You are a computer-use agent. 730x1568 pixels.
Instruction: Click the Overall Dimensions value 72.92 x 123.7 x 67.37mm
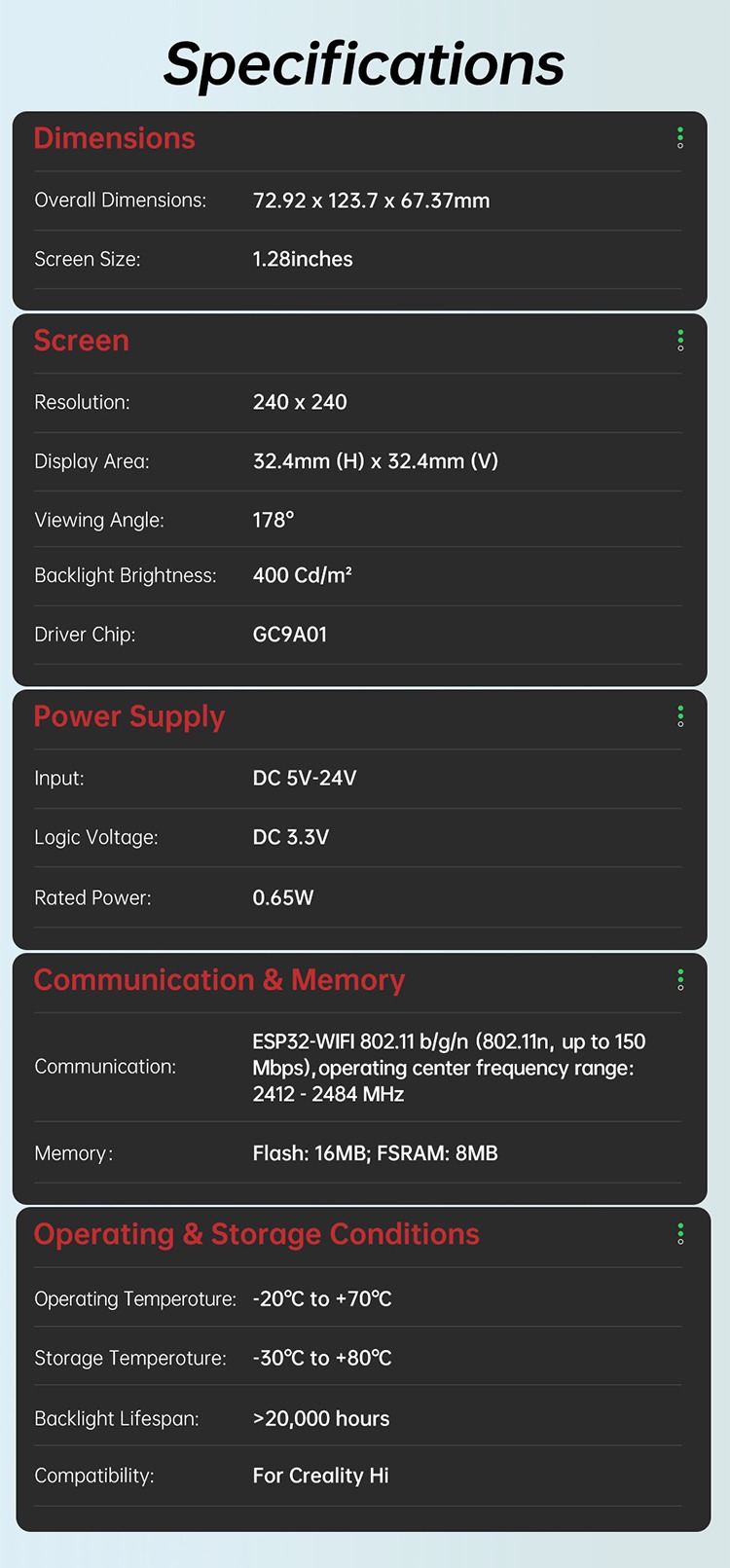point(371,201)
